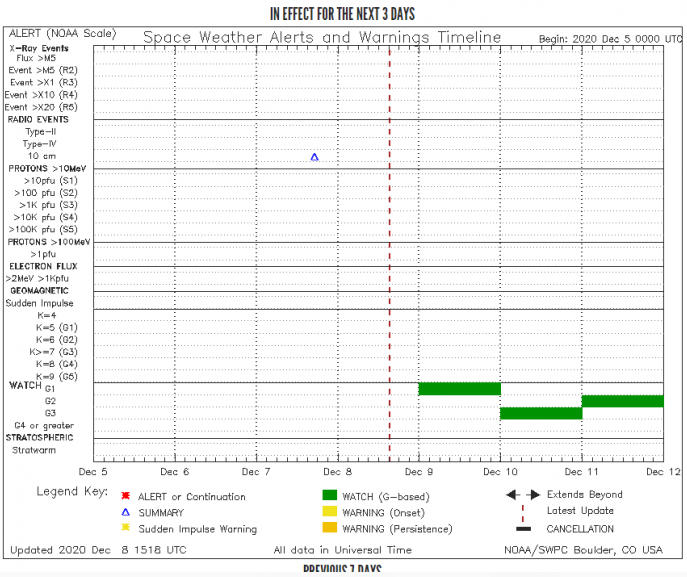This screenshot has width=687, height=577.
Task: Click the blue summary triangle on the timeline
Action: point(315,157)
